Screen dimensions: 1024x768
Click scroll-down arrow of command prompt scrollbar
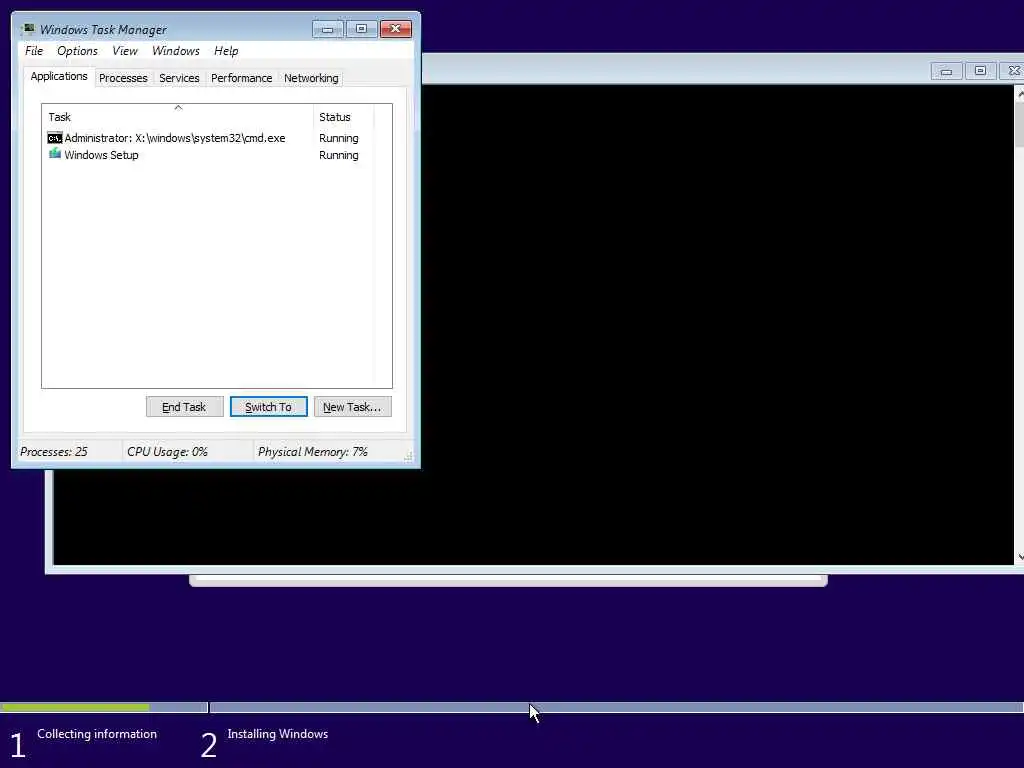[x=1019, y=557]
